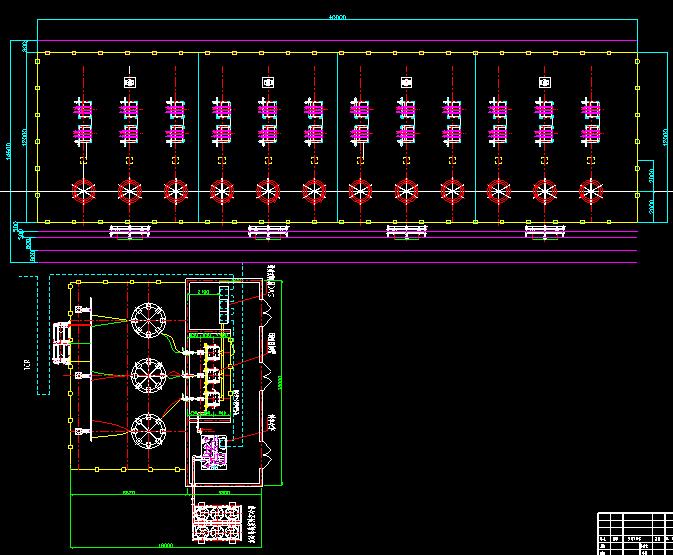Click the rightmost red circular symbol in top plan
The image size is (673, 555).
coord(592,190)
